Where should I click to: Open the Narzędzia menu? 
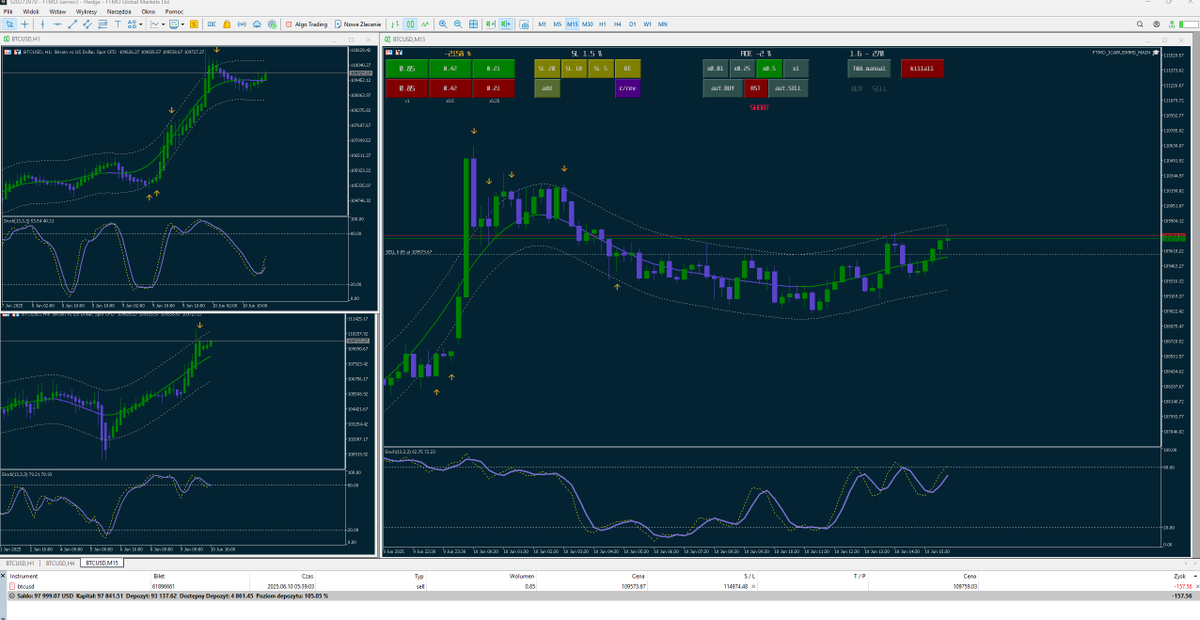pyautogui.click(x=119, y=11)
